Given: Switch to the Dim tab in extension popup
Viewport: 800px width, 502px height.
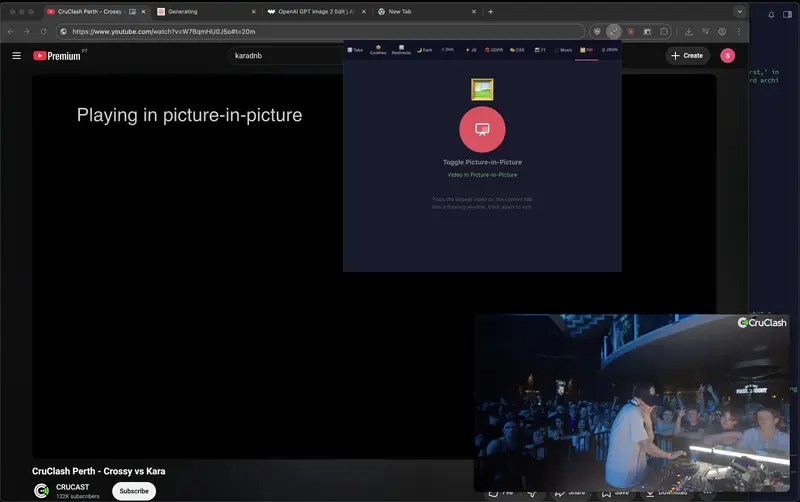Looking at the screenshot, I should 447,50.
